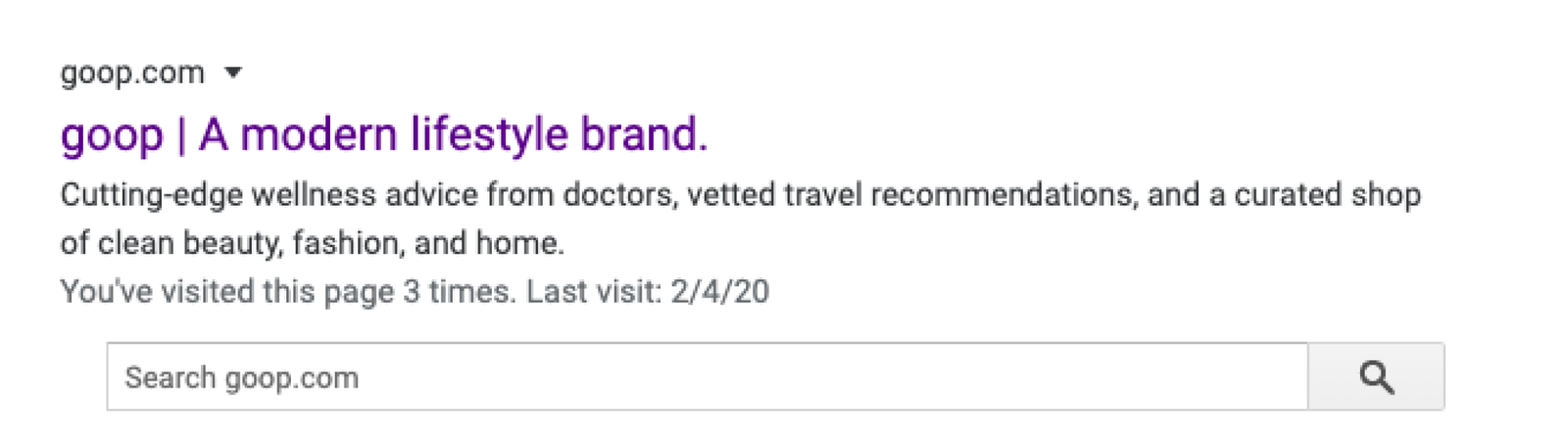Image resolution: width=1568 pixels, height=448 pixels.
Task: Click 'of clean beauty, fashion, and home.' line
Action: point(313,243)
